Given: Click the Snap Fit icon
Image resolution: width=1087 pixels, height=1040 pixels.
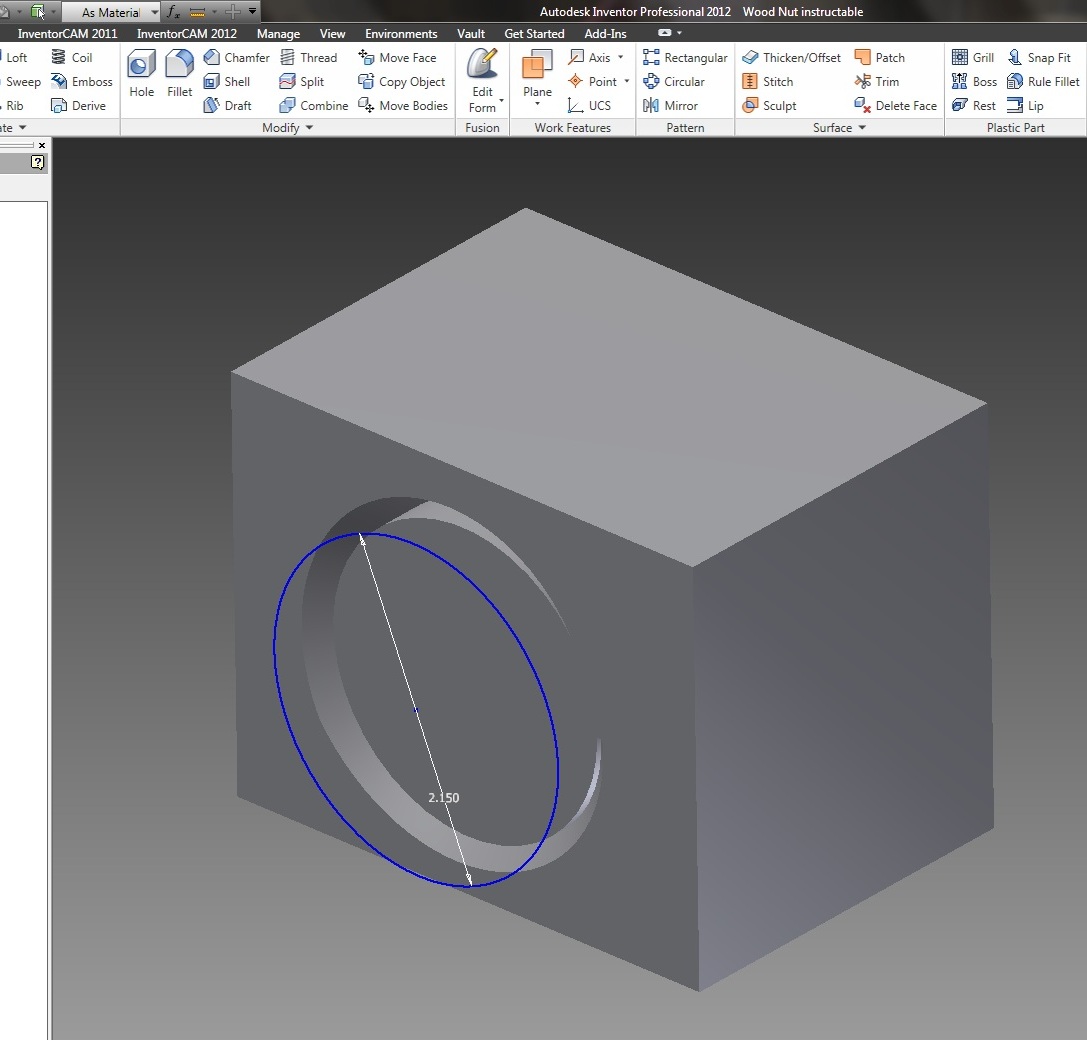Looking at the screenshot, I should click(x=1015, y=58).
